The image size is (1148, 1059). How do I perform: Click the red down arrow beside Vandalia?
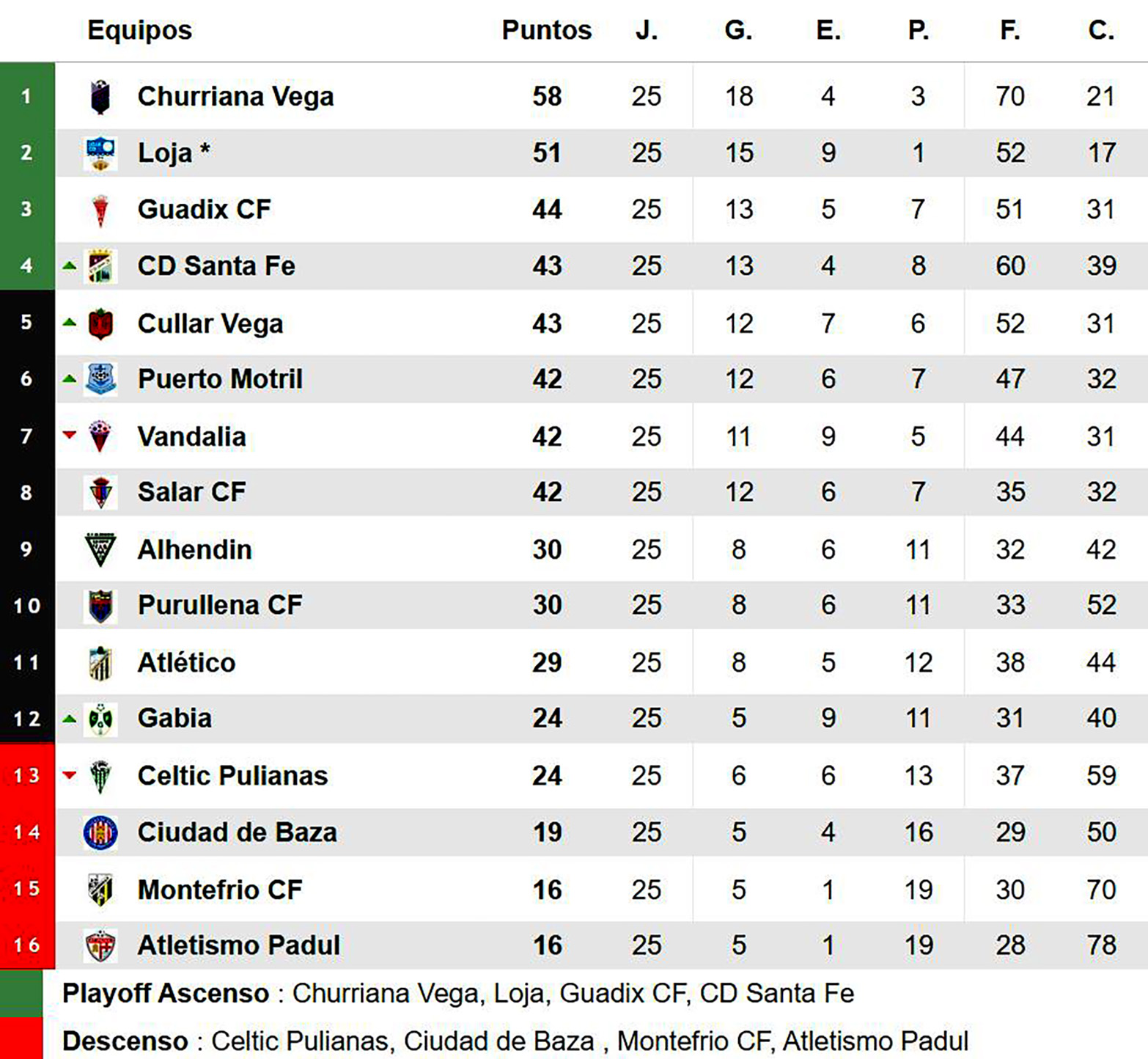[x=70, y=435]
